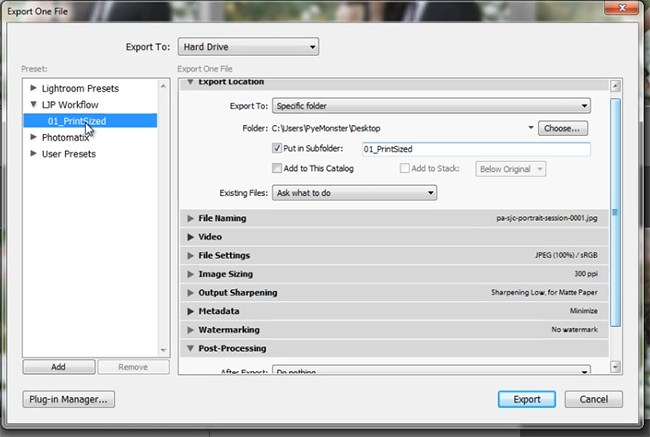The height and width of the screenshot is (437, 650).
Task: Expand the File Settings section
Action: point(190,255)
